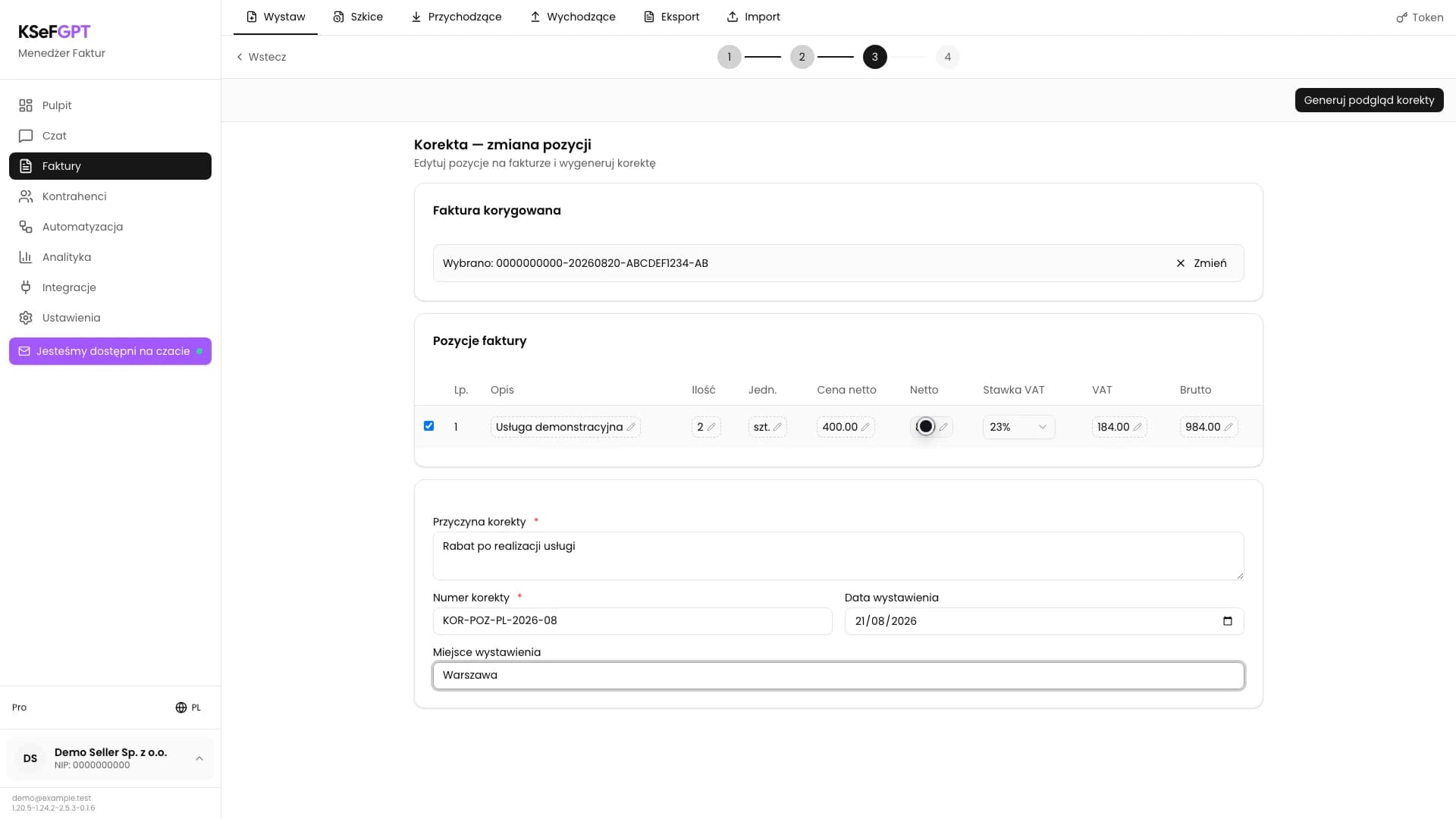Expand the Demo Seller account chevron
The height and width of the screenshot is (819, 1456).
[199, 758]
